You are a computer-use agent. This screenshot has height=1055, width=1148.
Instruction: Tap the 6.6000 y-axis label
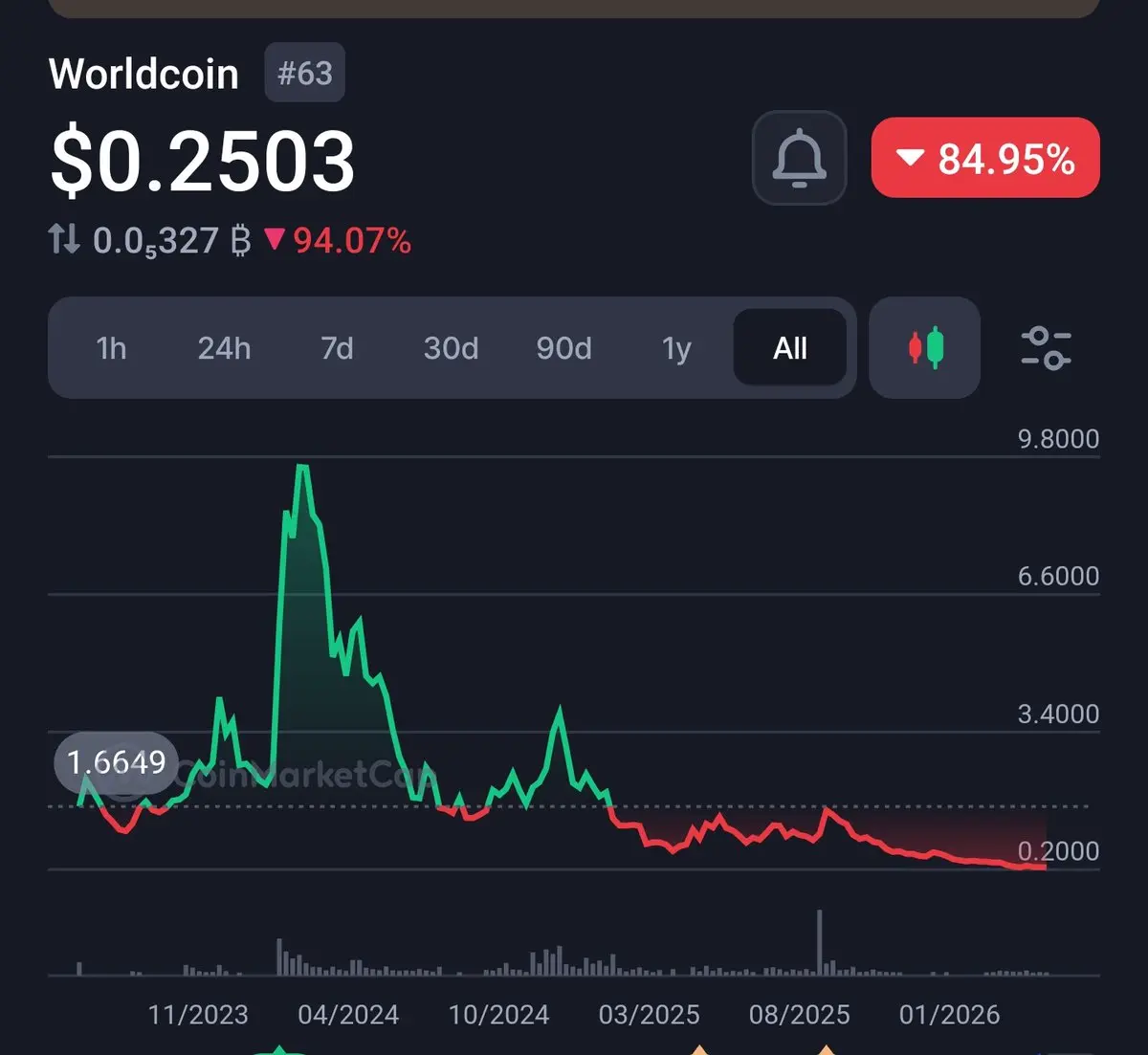click(1058, 576)
